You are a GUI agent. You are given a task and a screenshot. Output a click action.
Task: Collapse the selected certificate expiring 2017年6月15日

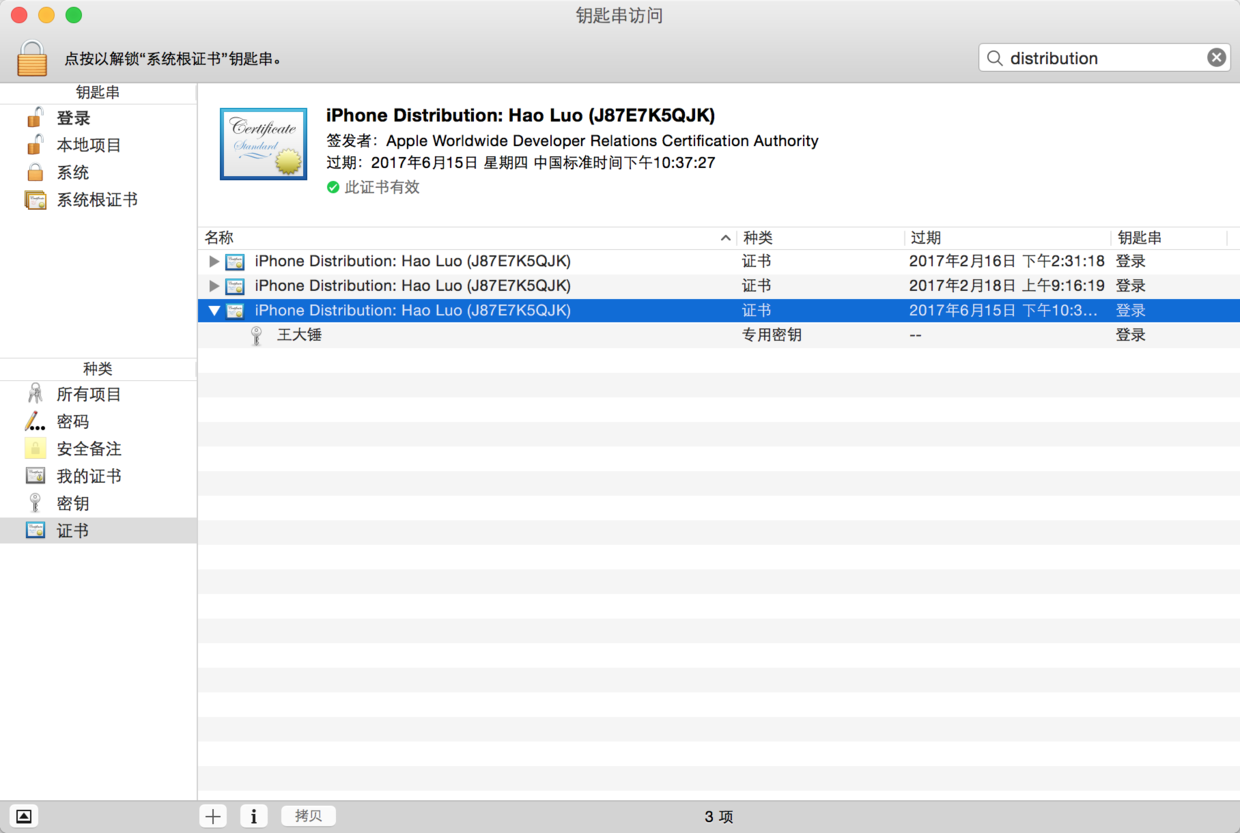[214, 311]
